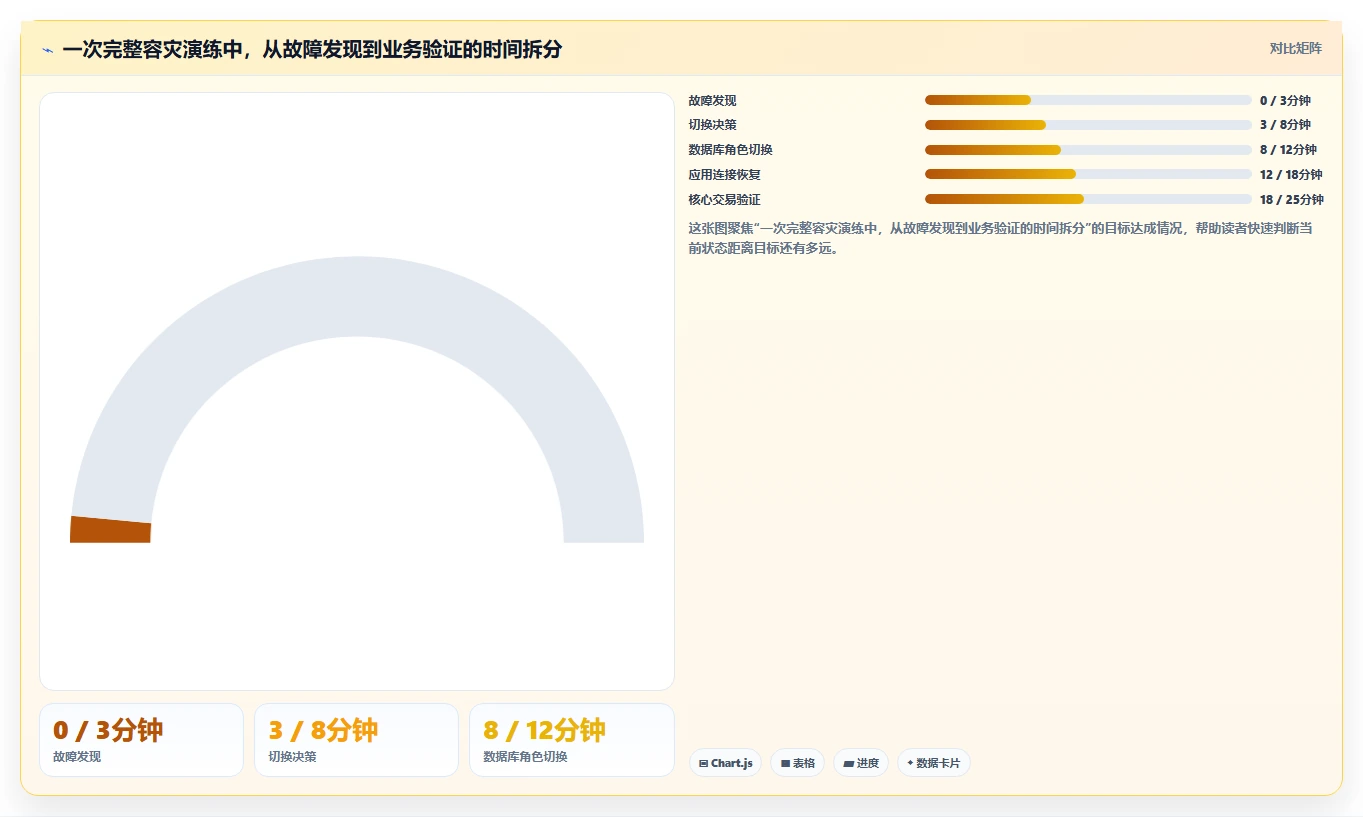
Task: Click the 切换决策 row label in list
Action: pyautogui.click(x=712, y=125)
